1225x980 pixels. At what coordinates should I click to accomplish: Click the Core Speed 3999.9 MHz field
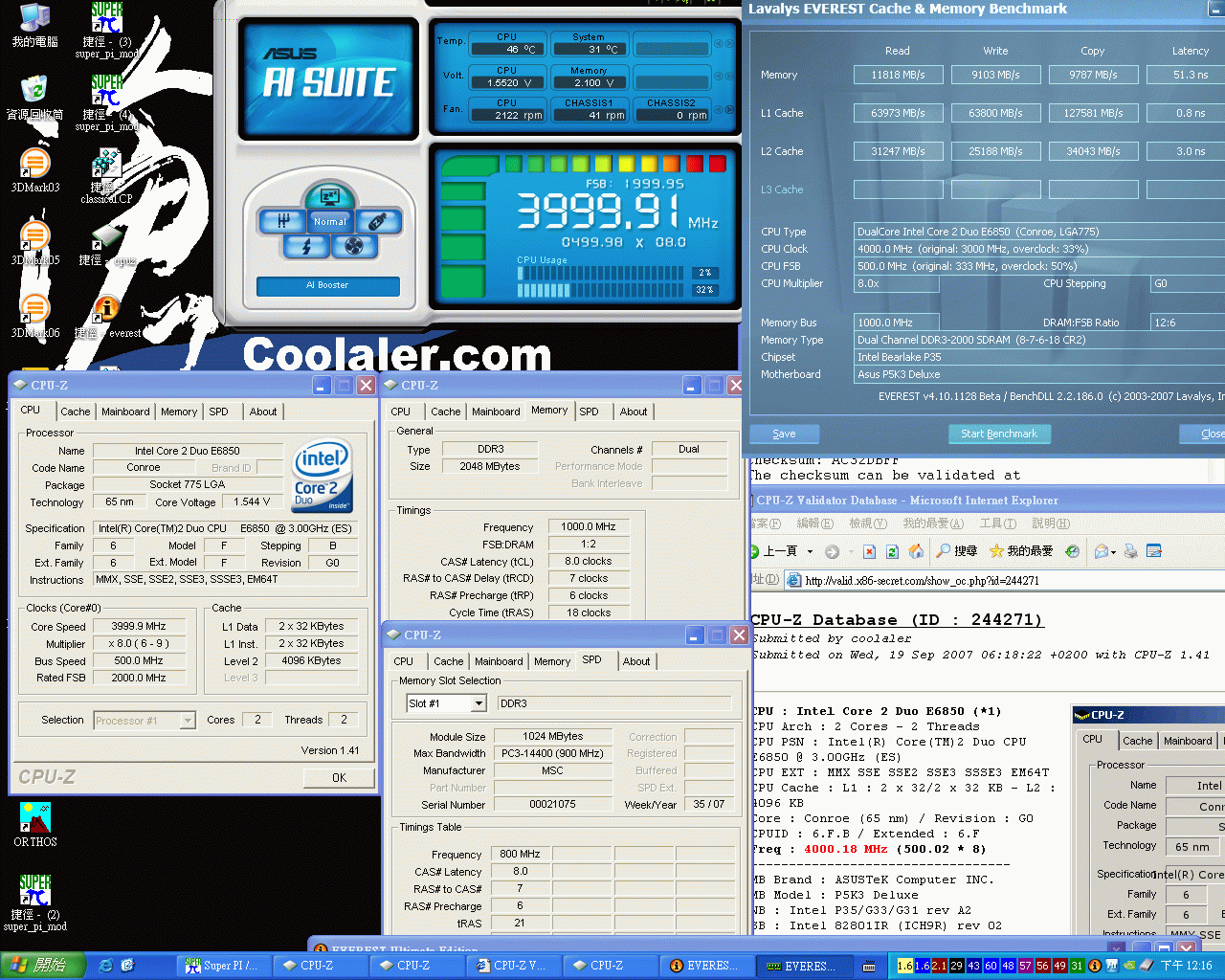click(x=138, y=626)
